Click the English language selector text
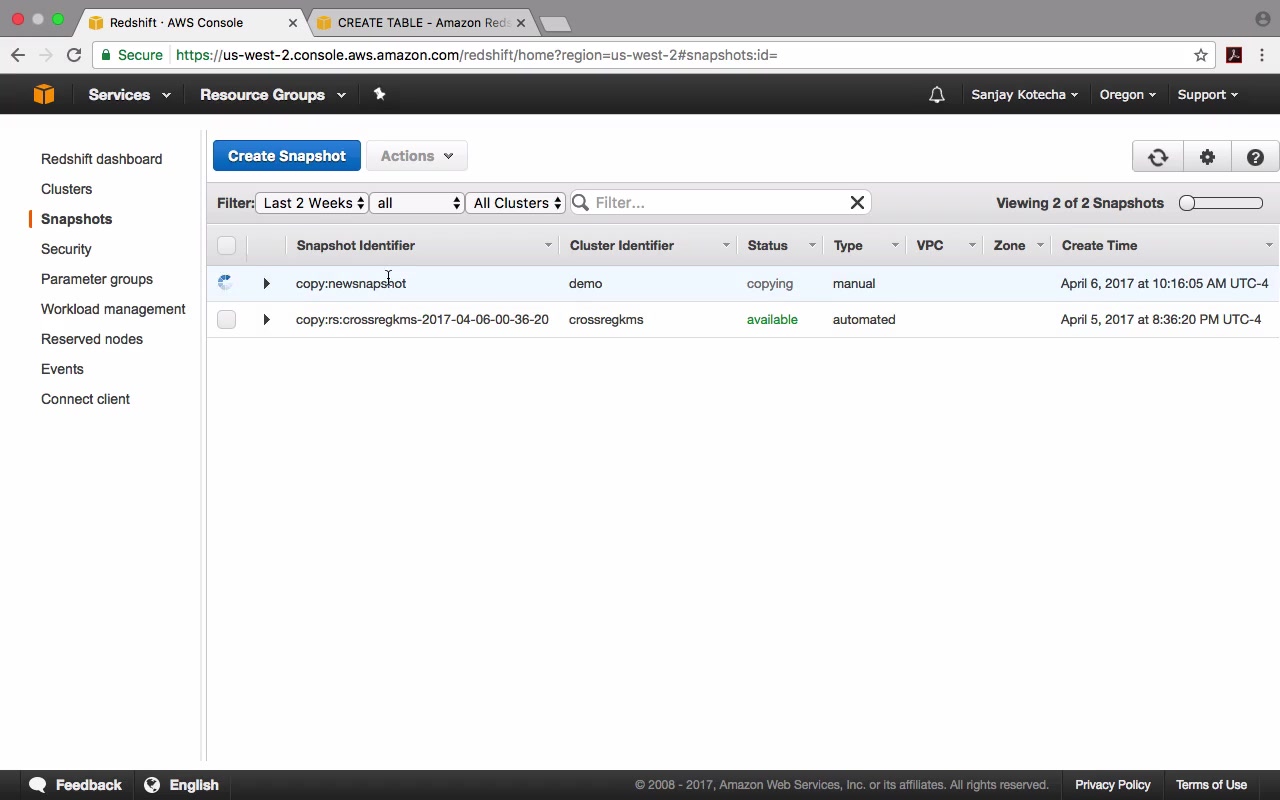This screenshot has height=800, width=1280. [x=194, y=785]
